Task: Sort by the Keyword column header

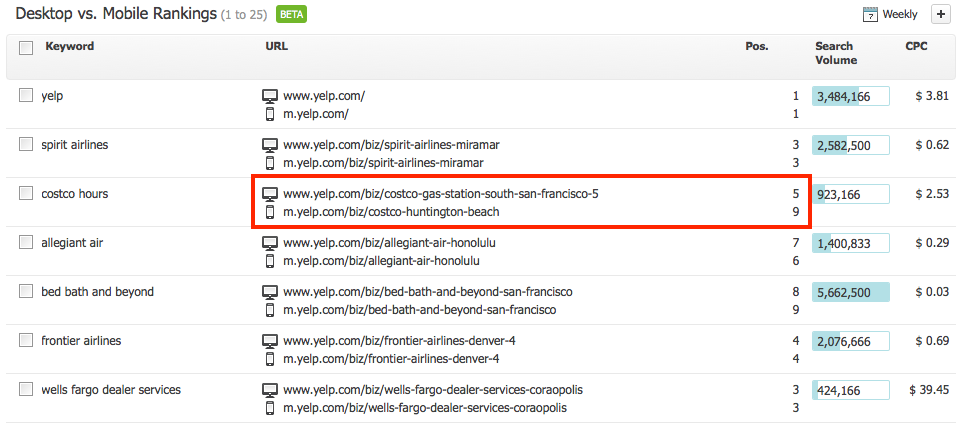Action: click(69, 47)
